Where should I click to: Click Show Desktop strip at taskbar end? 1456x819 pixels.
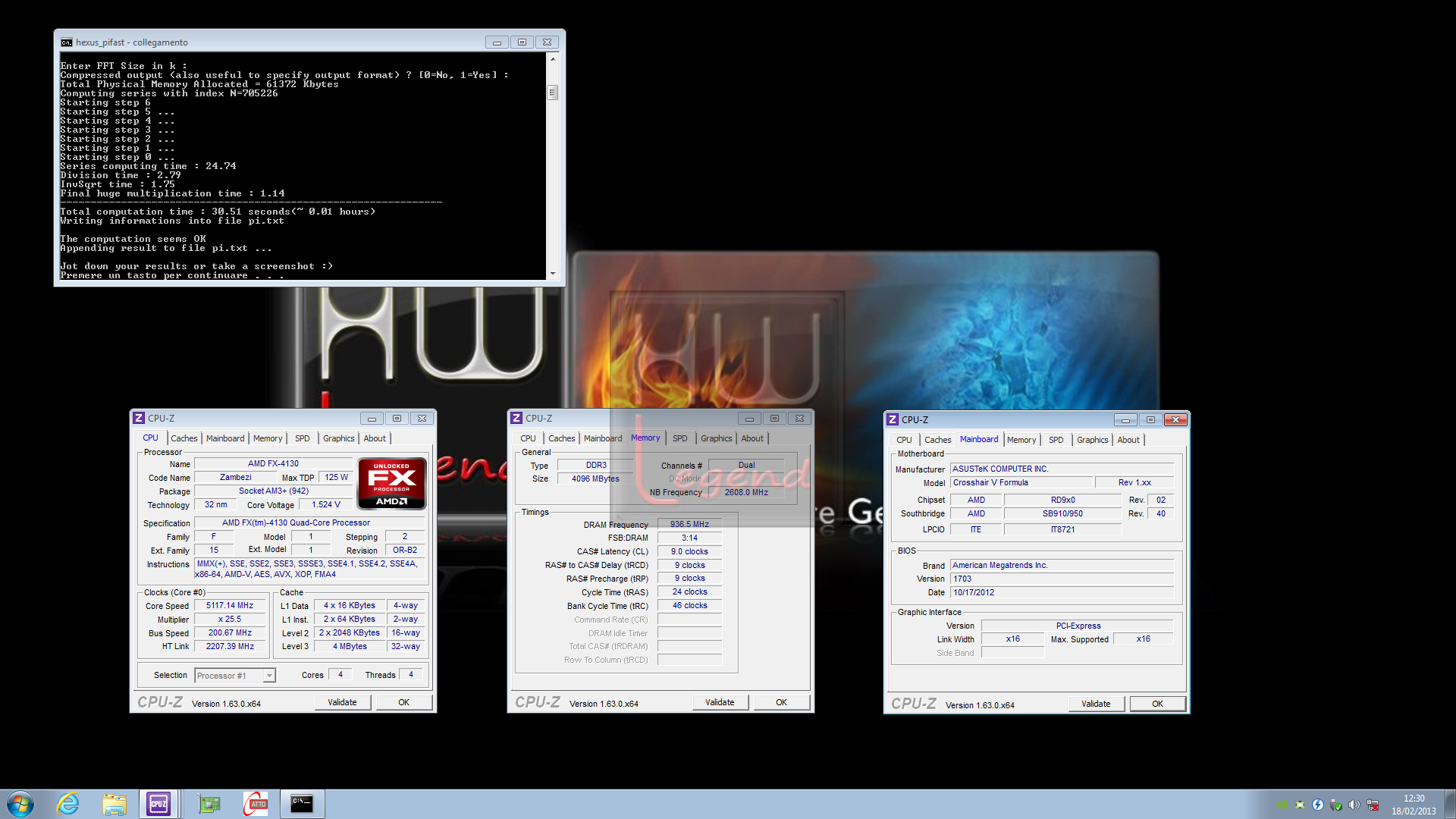click(1450, 804)
